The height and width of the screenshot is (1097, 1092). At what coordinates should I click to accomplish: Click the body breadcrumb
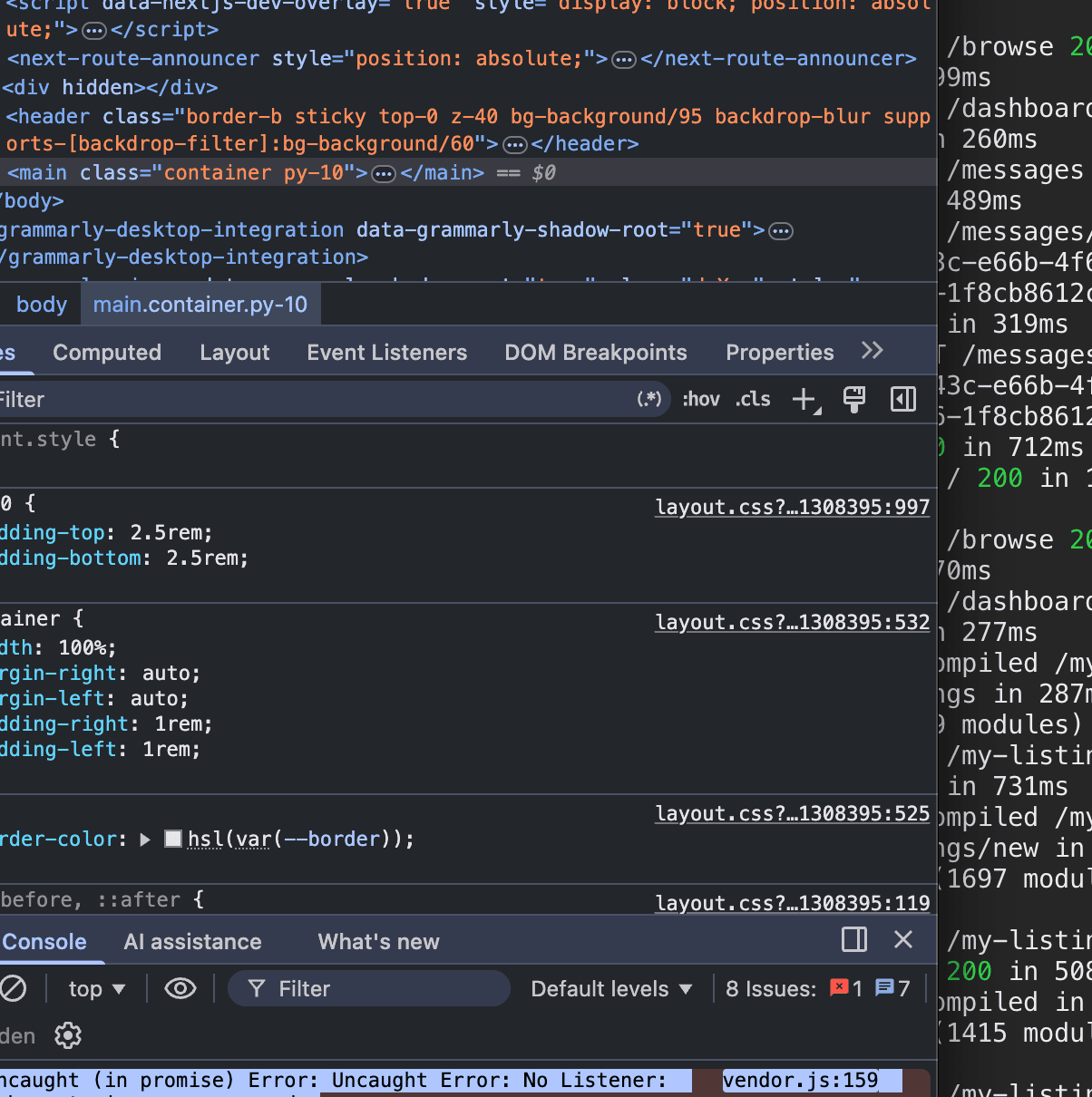42,305
